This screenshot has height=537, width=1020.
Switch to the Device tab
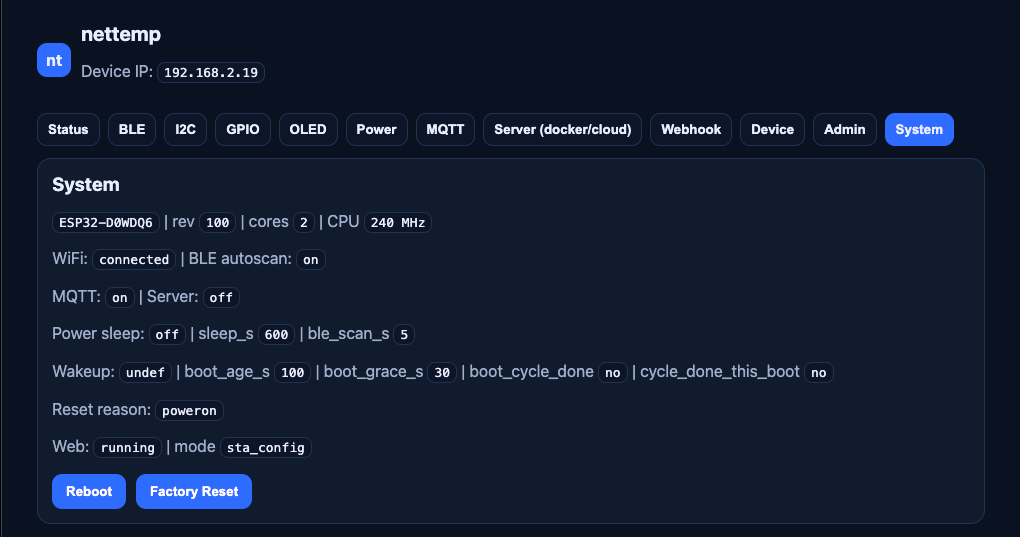[x=772, y=130]
